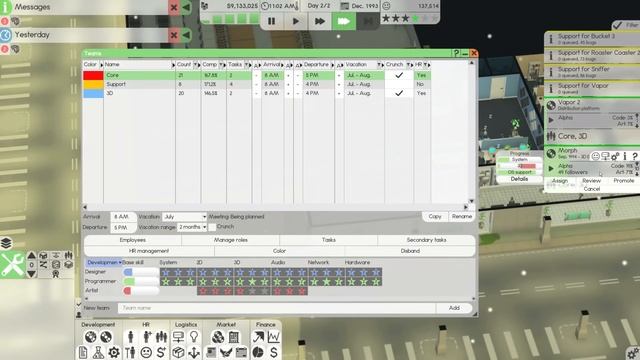640x360 pixels.
Task: Click the S-plus salary icon
Action: coord(162,352)
